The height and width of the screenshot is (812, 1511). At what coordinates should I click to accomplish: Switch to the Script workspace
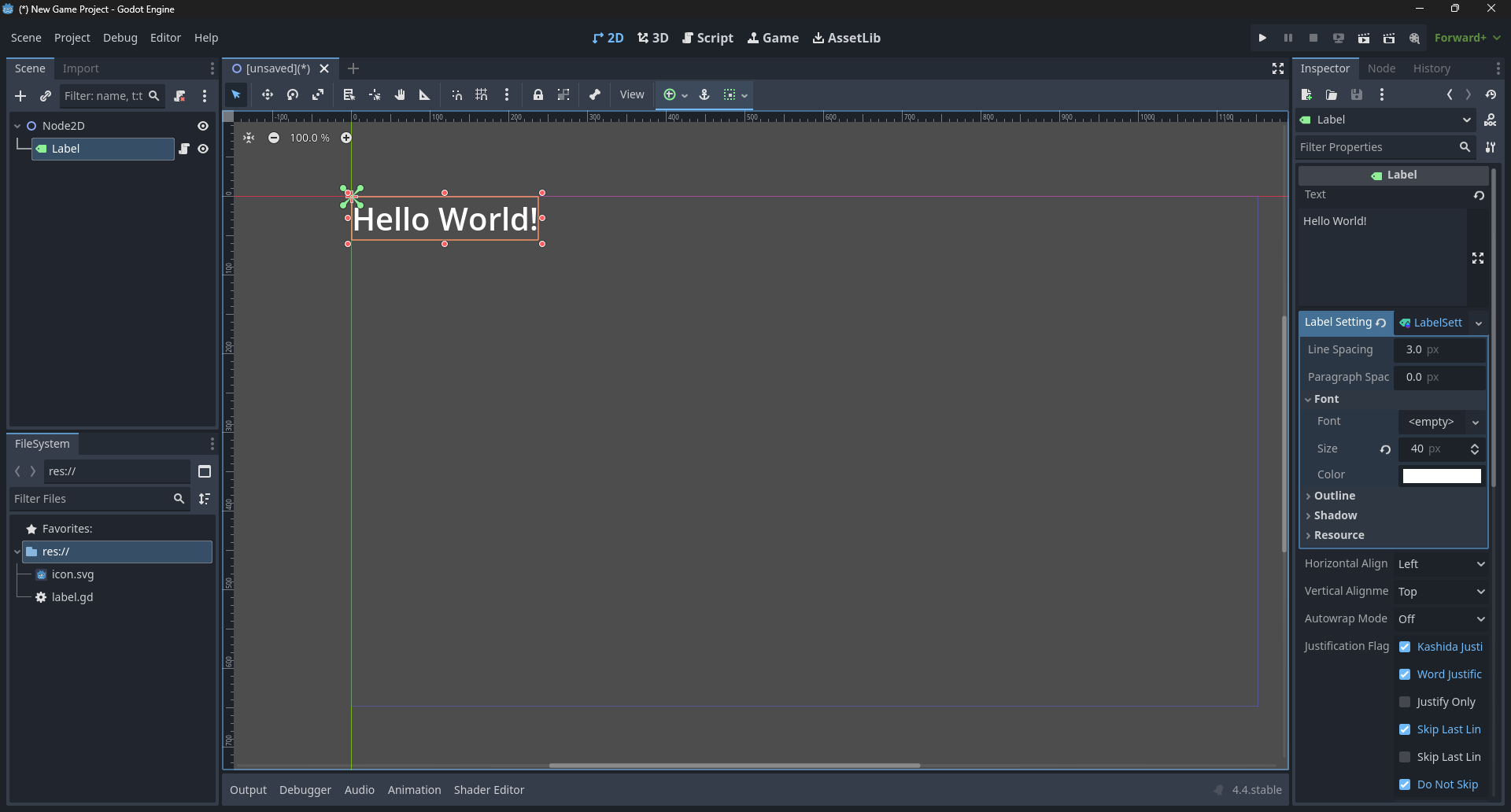click(x=707, y=38)
